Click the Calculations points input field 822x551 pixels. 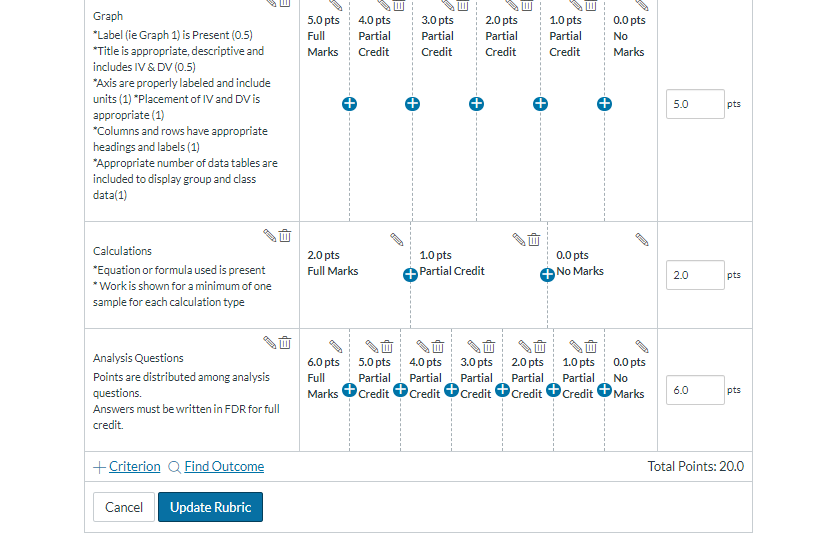(695, 275)
